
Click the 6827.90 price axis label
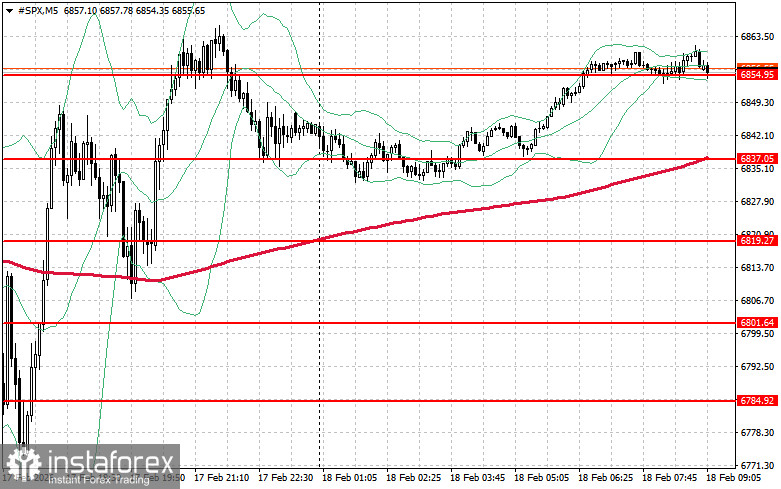point(758,202)
